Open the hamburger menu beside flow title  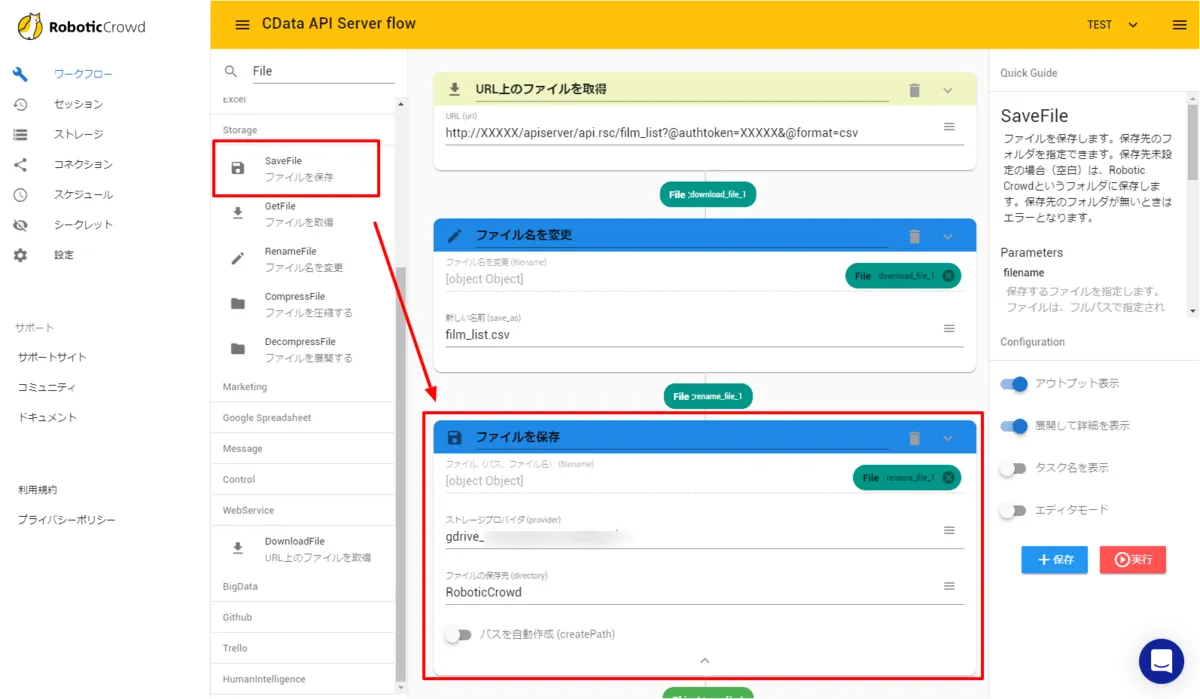(242, 25)
